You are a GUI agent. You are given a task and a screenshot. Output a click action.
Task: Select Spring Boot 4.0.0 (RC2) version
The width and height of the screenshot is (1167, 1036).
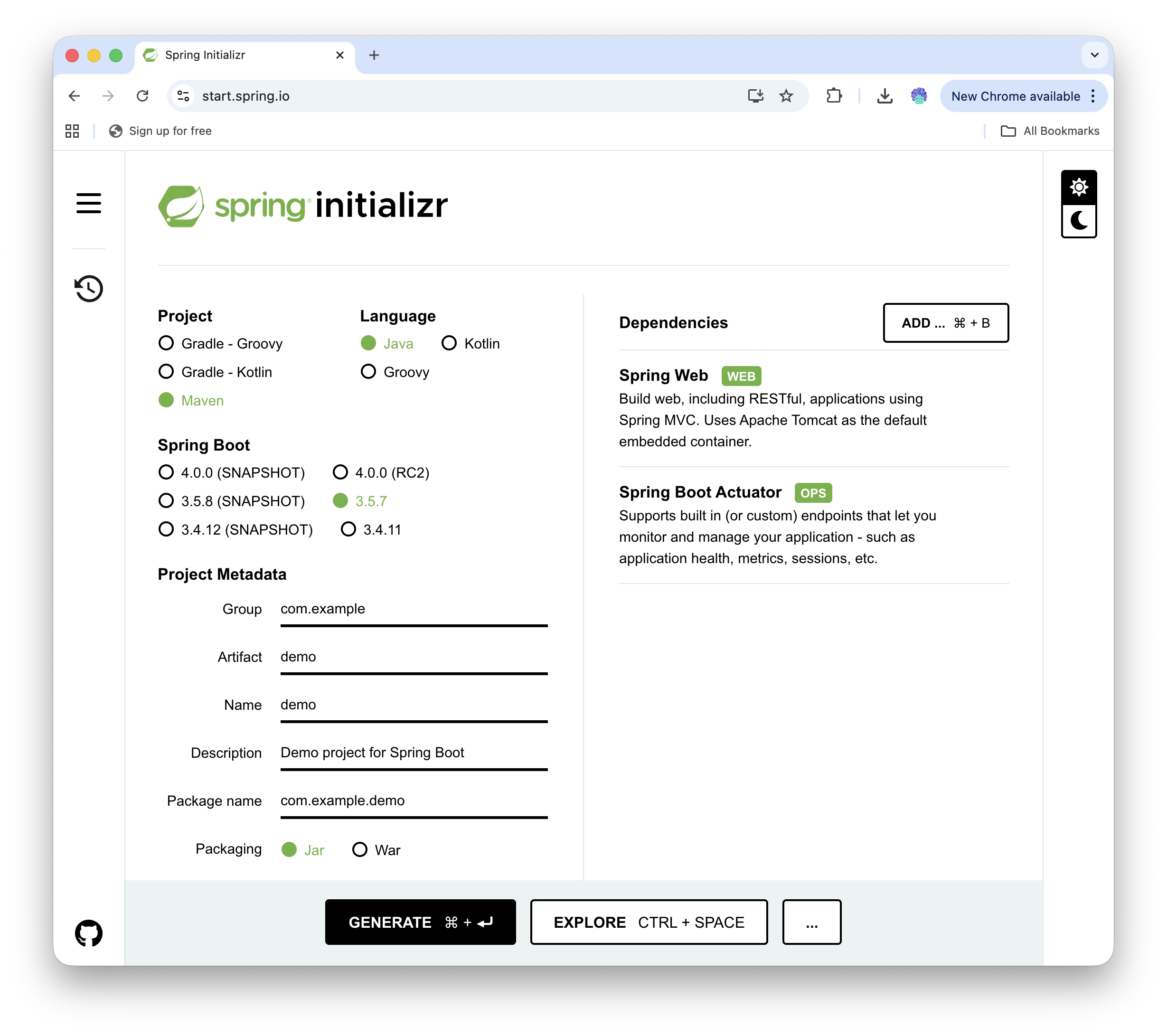coord(340,472)
